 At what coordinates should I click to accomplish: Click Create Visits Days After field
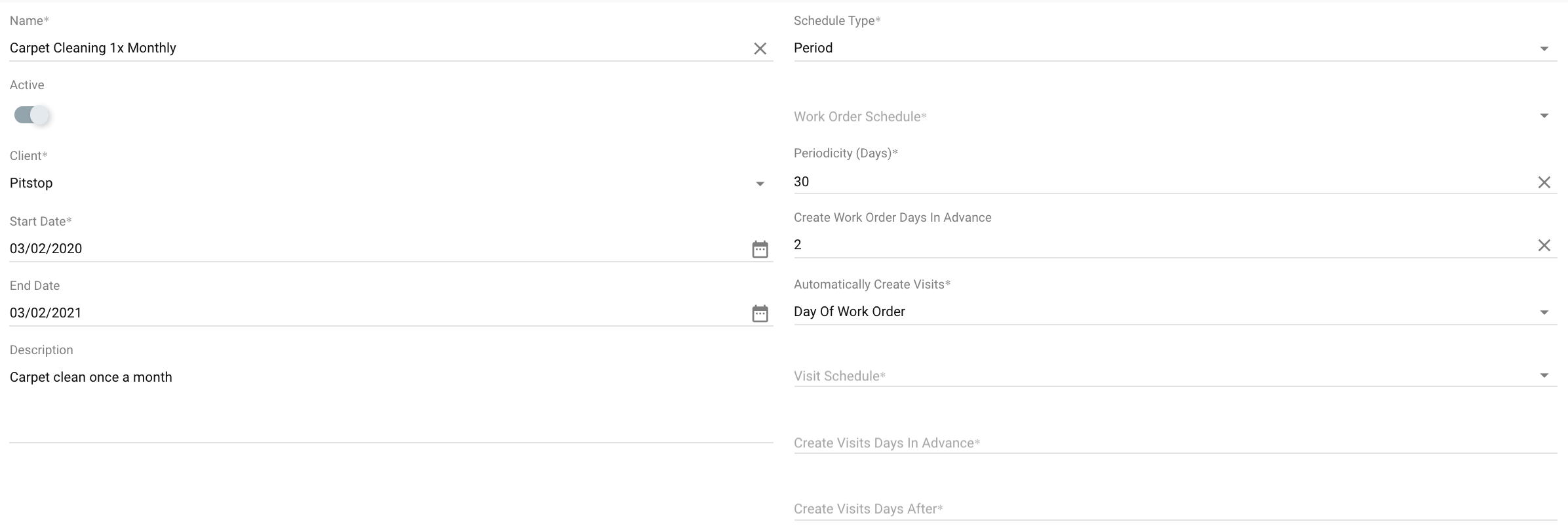tap(1175, 508)
